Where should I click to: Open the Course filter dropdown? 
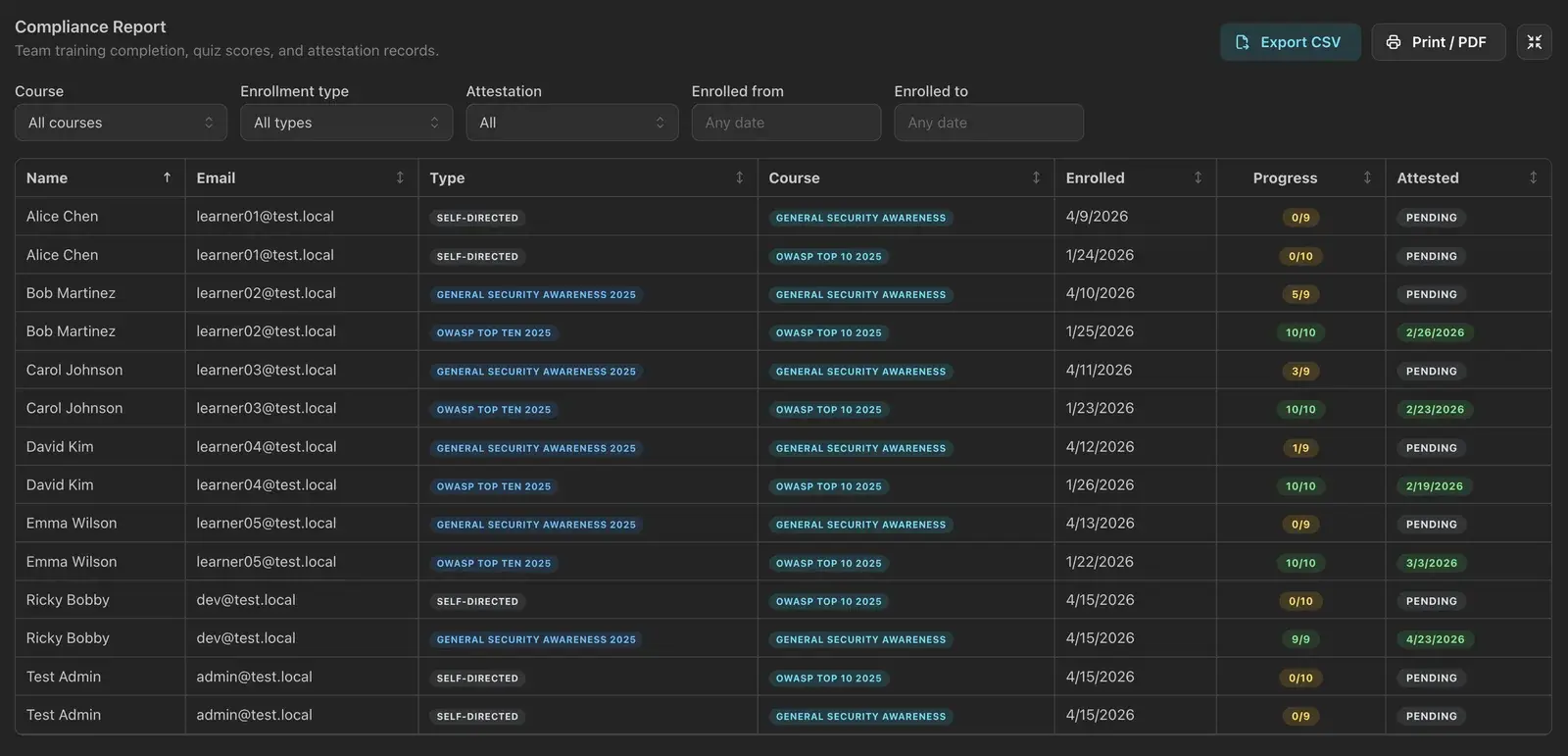(121, 123)
